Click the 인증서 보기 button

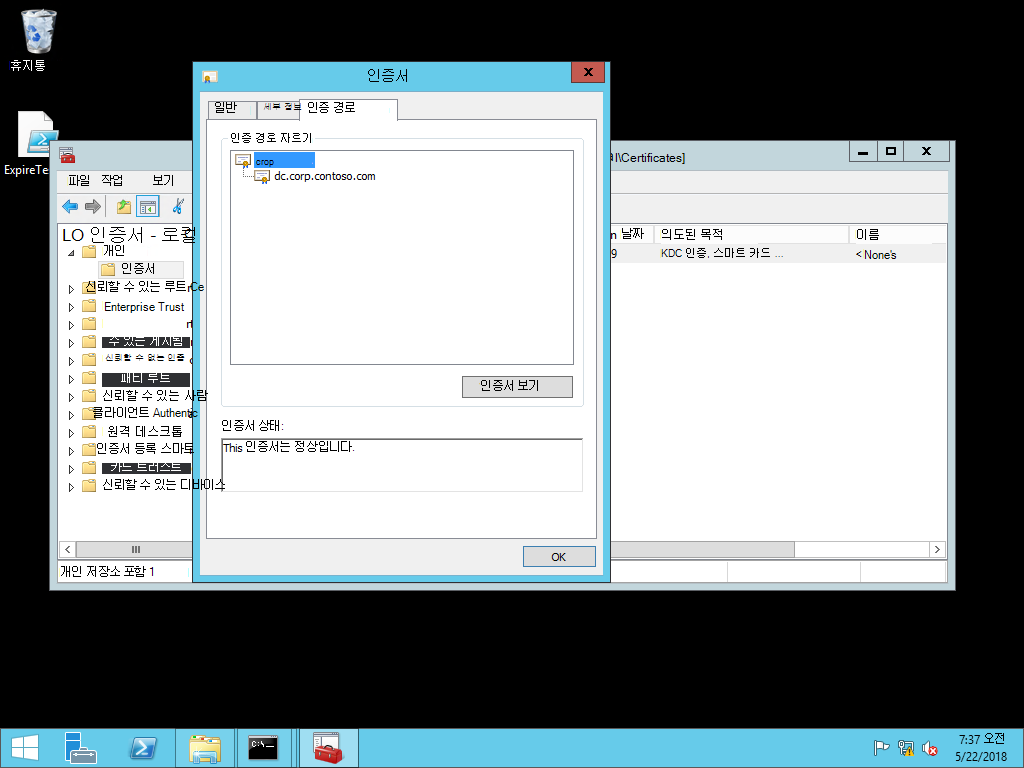pos(517,386)
